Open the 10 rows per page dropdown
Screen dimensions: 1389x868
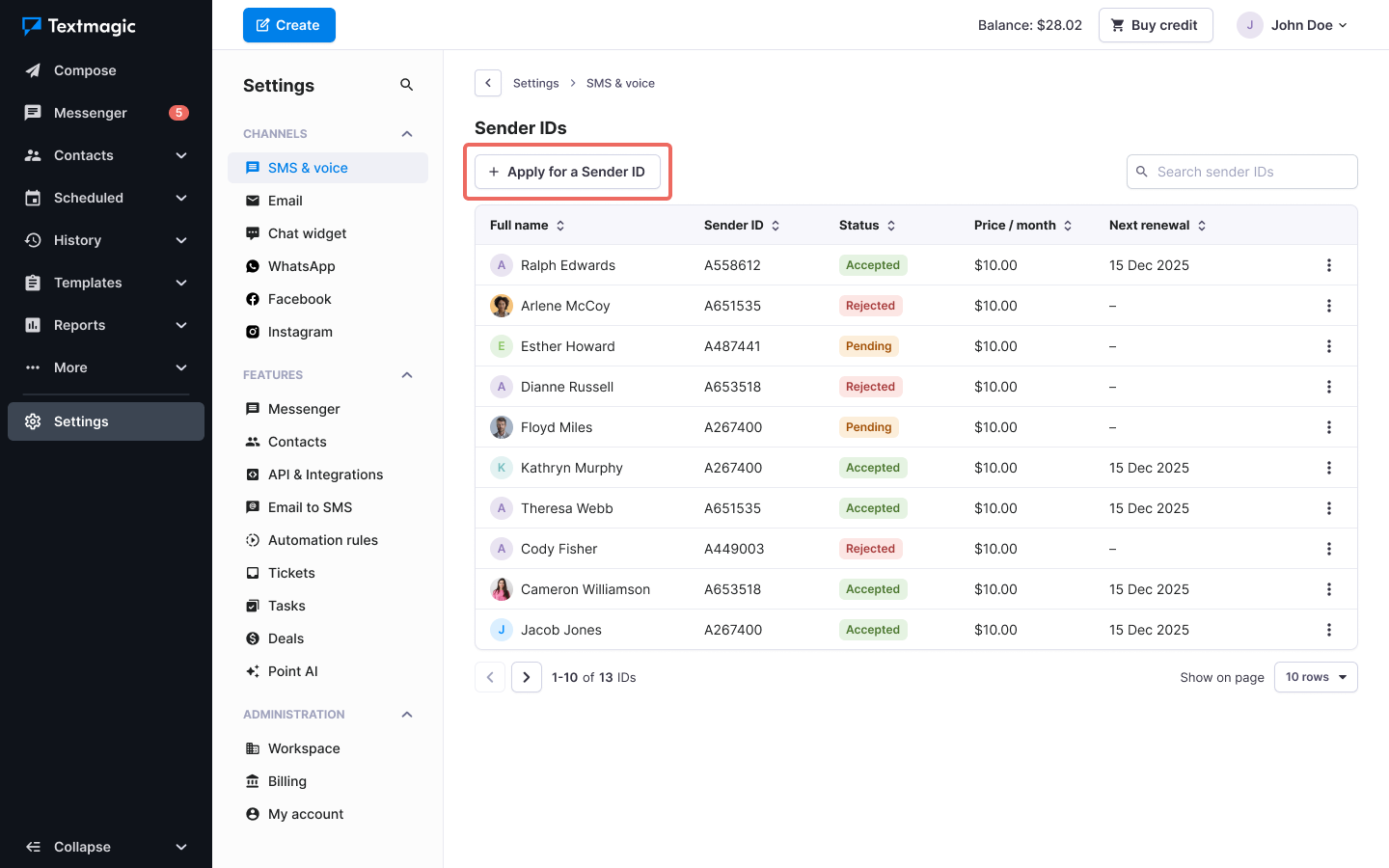coord(1315,677)
